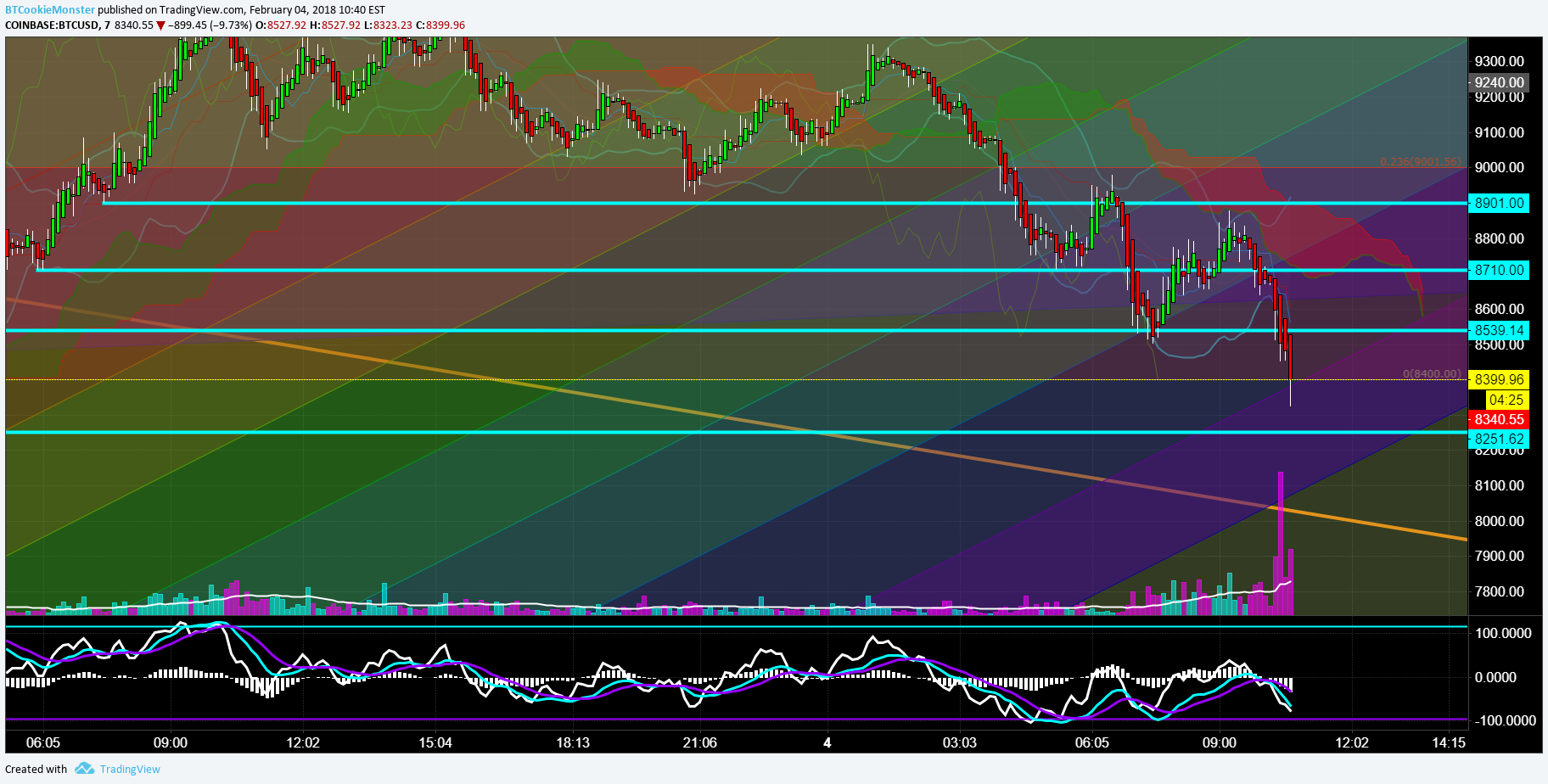1548x784 pixels.
Task: Click the bold 4 date label
Action: click(827, 742)
